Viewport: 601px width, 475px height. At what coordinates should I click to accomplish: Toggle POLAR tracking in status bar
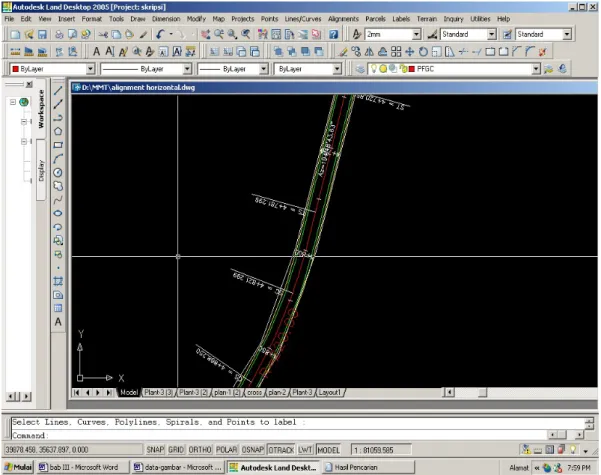(x=227, y=449)
